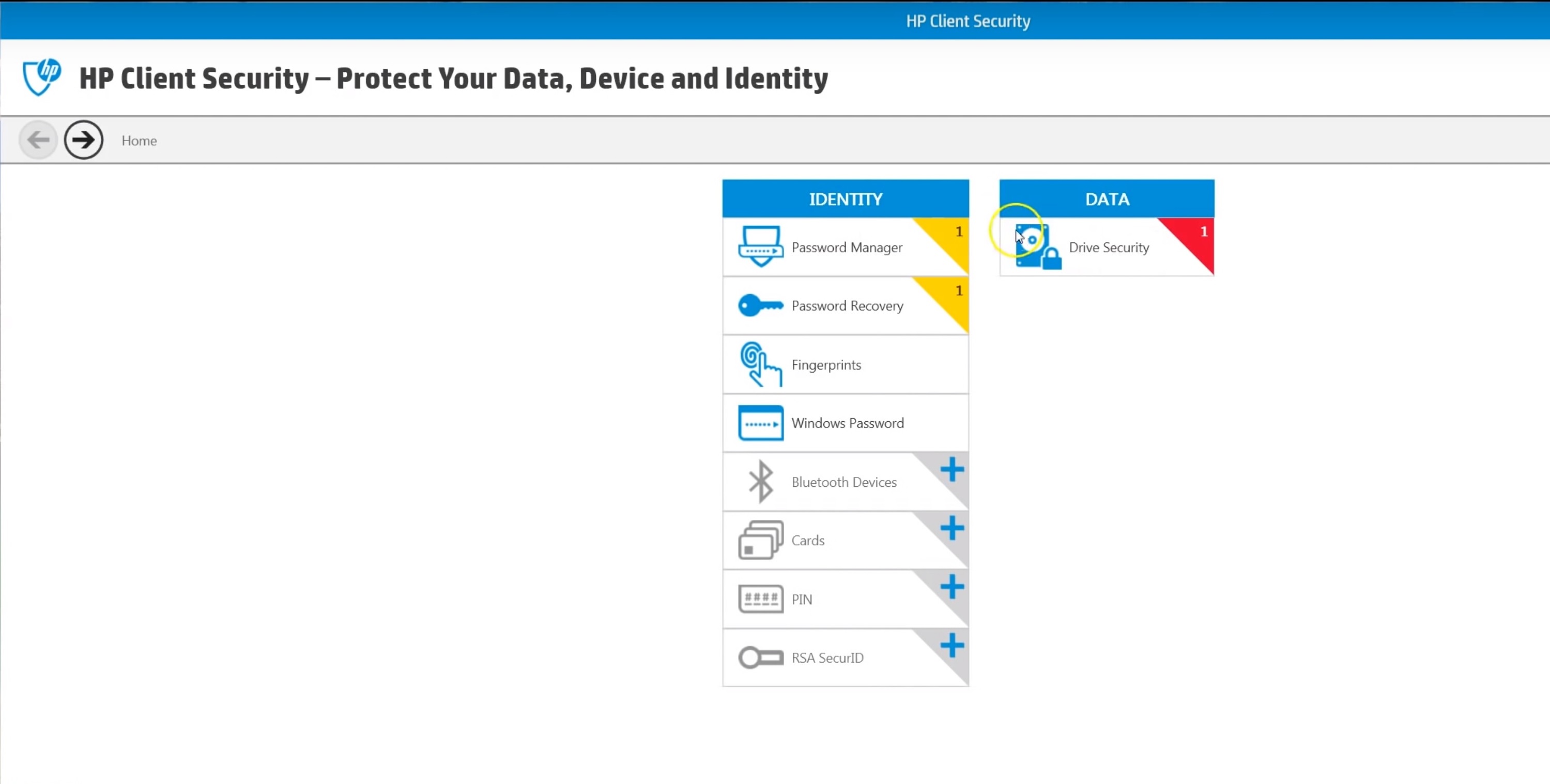
Task: Add a card using plus icon
Action: [x=952, y=528]
